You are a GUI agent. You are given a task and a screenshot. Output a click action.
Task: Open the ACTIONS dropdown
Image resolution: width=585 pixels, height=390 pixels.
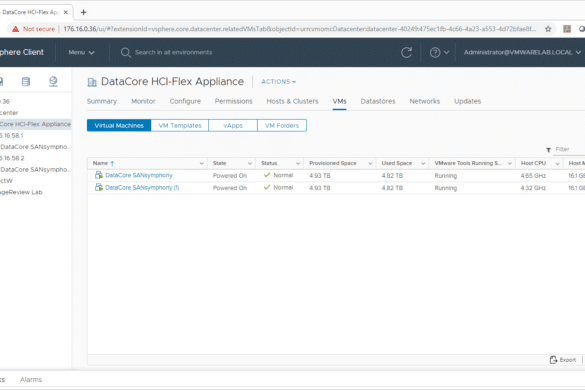point(278,81)
